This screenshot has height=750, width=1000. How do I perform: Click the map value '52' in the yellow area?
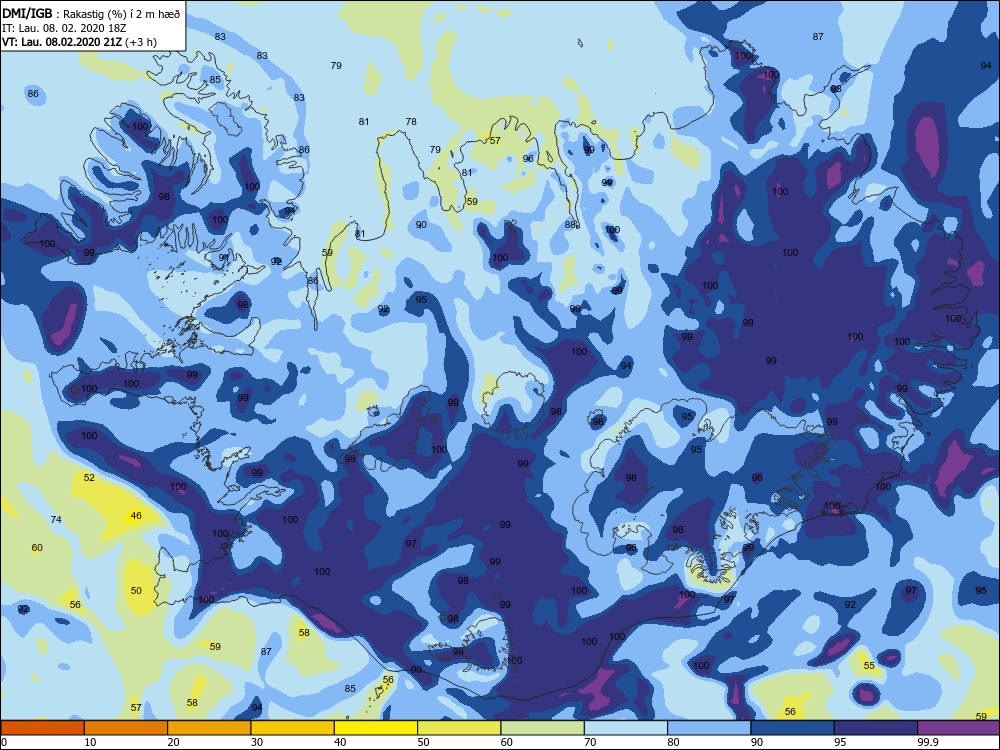(89, 477)
